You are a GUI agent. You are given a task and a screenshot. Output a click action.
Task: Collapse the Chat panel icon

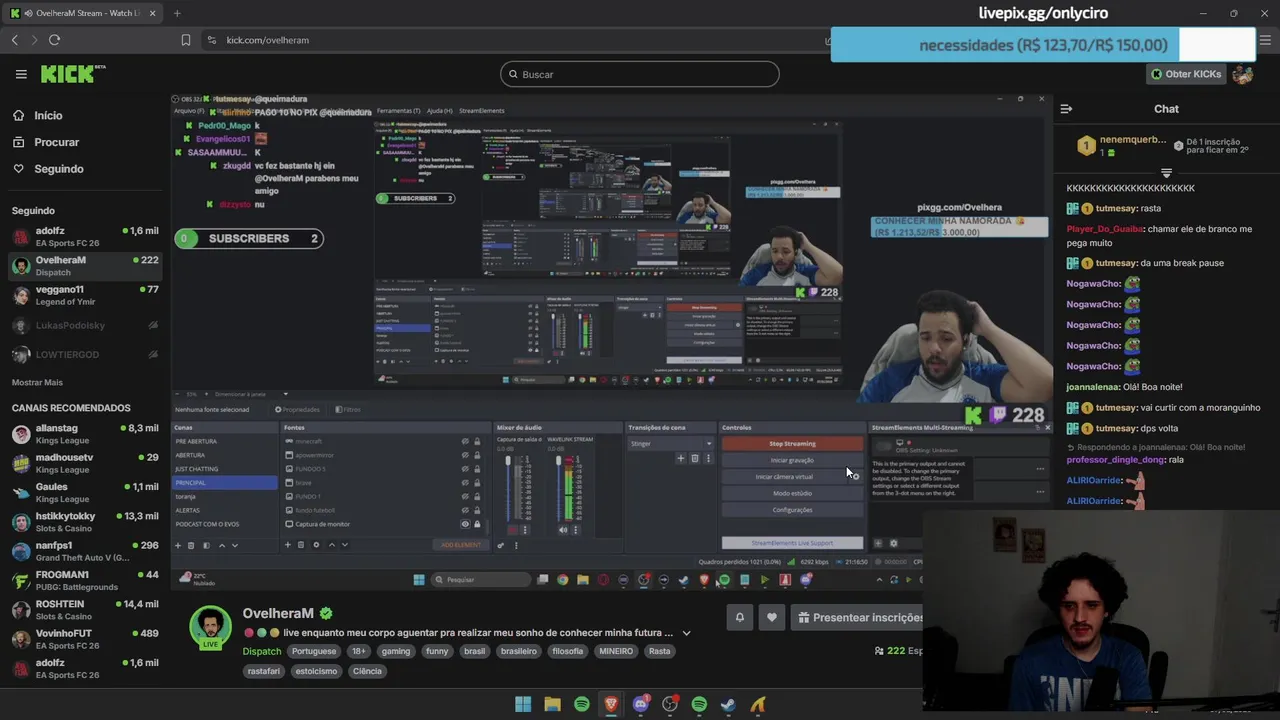pos(1066,109)
